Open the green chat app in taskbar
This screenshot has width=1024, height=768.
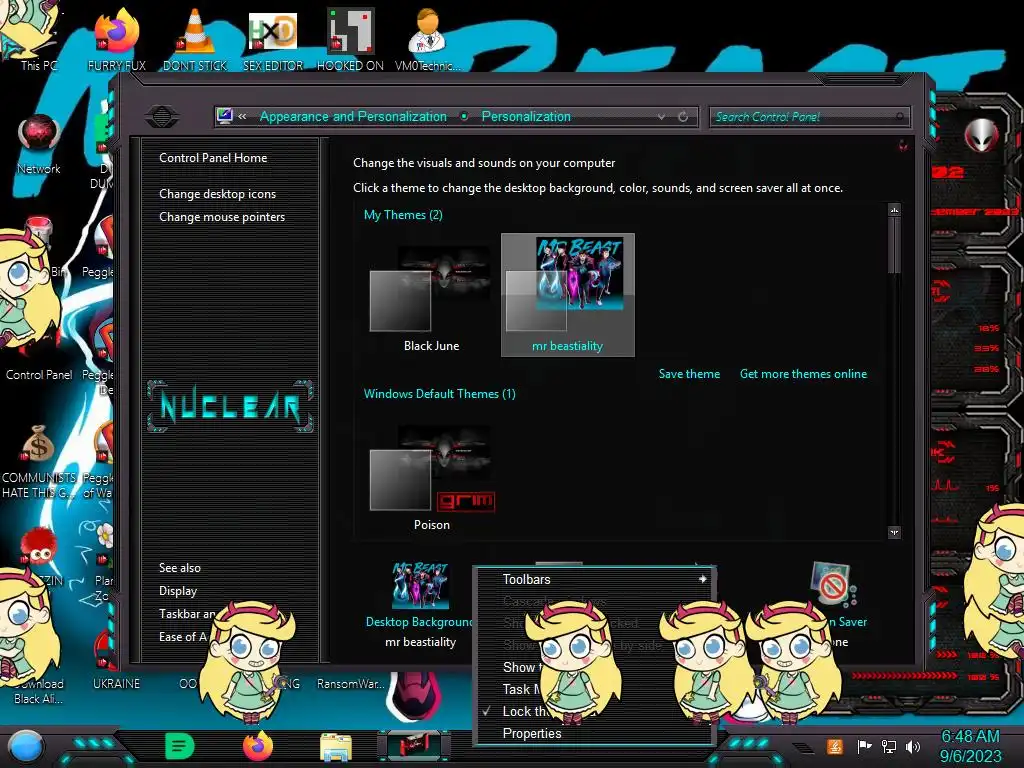[180, 746]
